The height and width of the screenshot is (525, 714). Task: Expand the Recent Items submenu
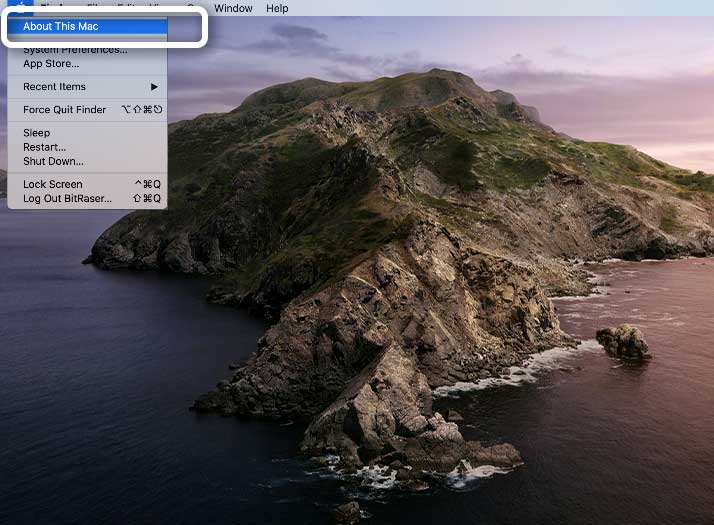click(87, 87)
